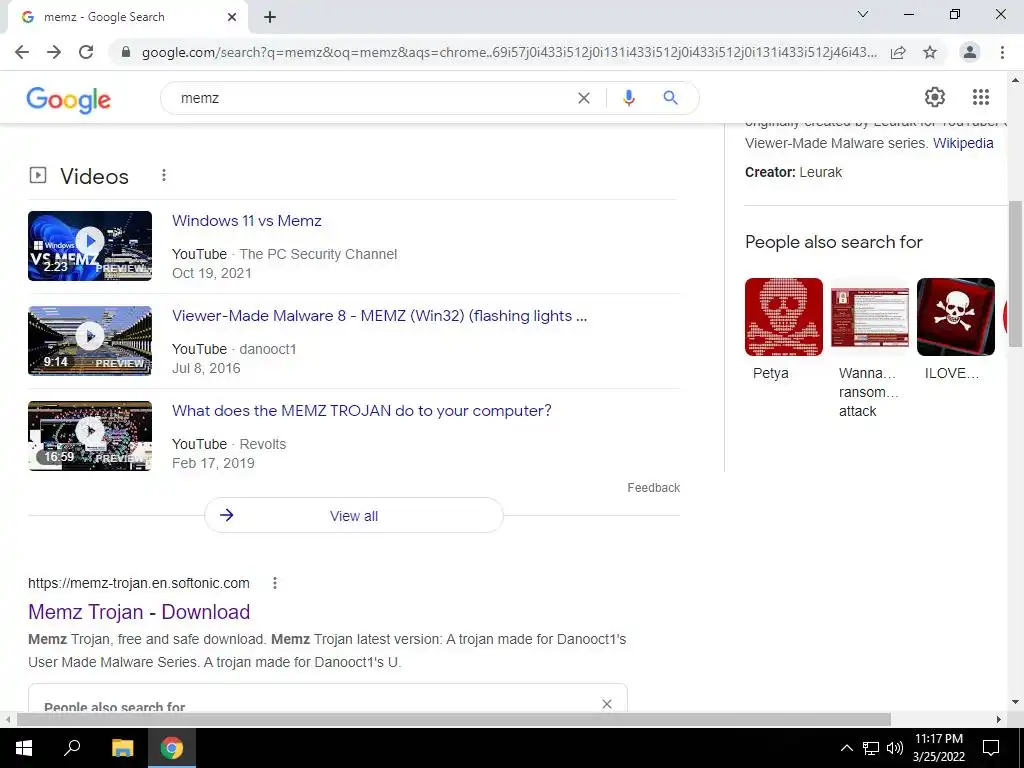
Task: Open Viewer-Made Malware 8 - MEMZ link
Action: (379, 316)
